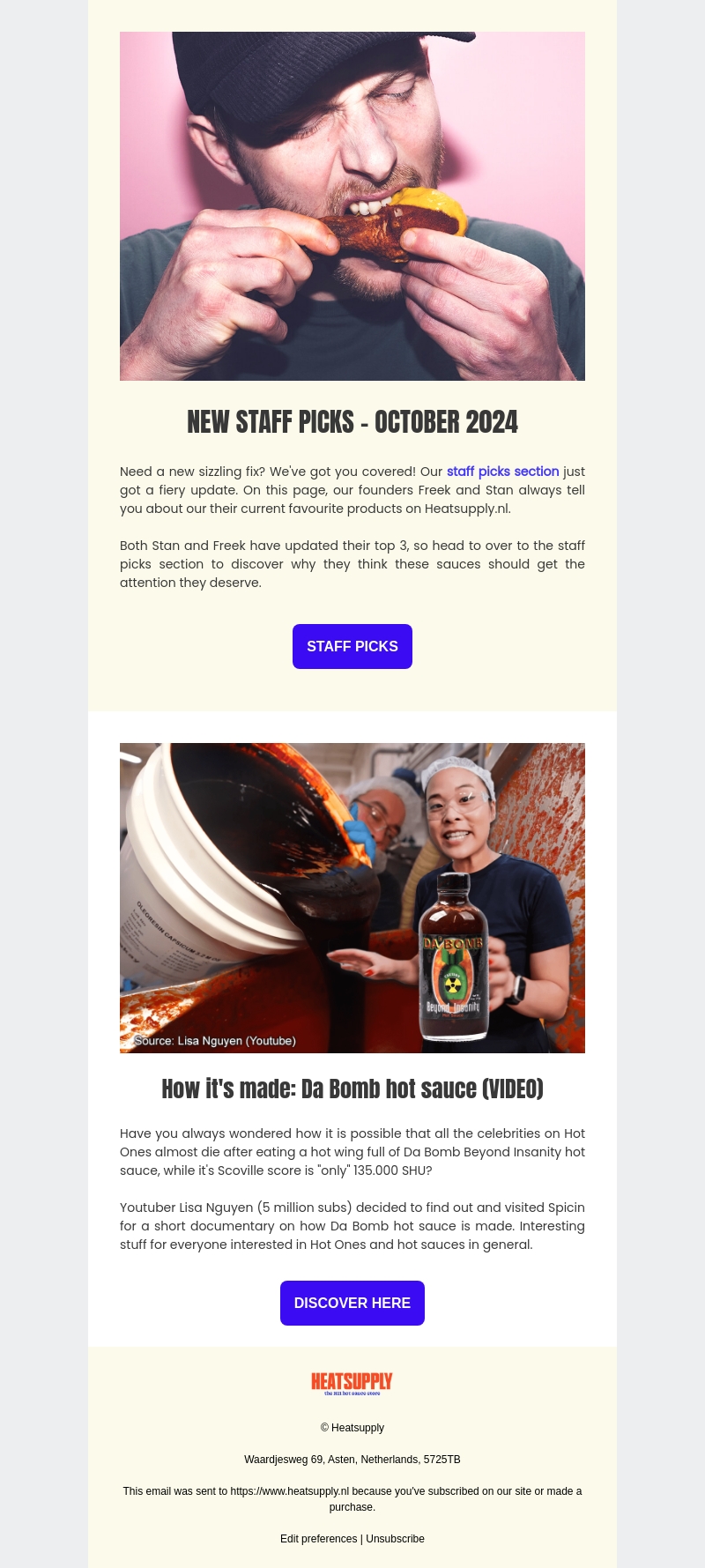Image resolution: width=705 pixels, height=1568 pixels.
Task: Follow the 'staff picks section' inline link
Action: pyautogui.click(x=502, y=472)
